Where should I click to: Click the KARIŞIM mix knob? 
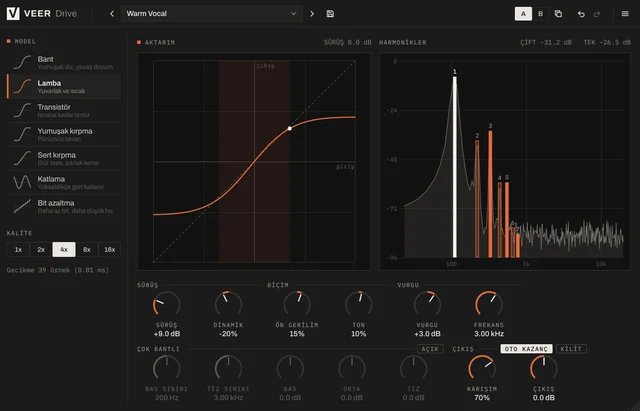pyautogui.click(x=482, y=369)
